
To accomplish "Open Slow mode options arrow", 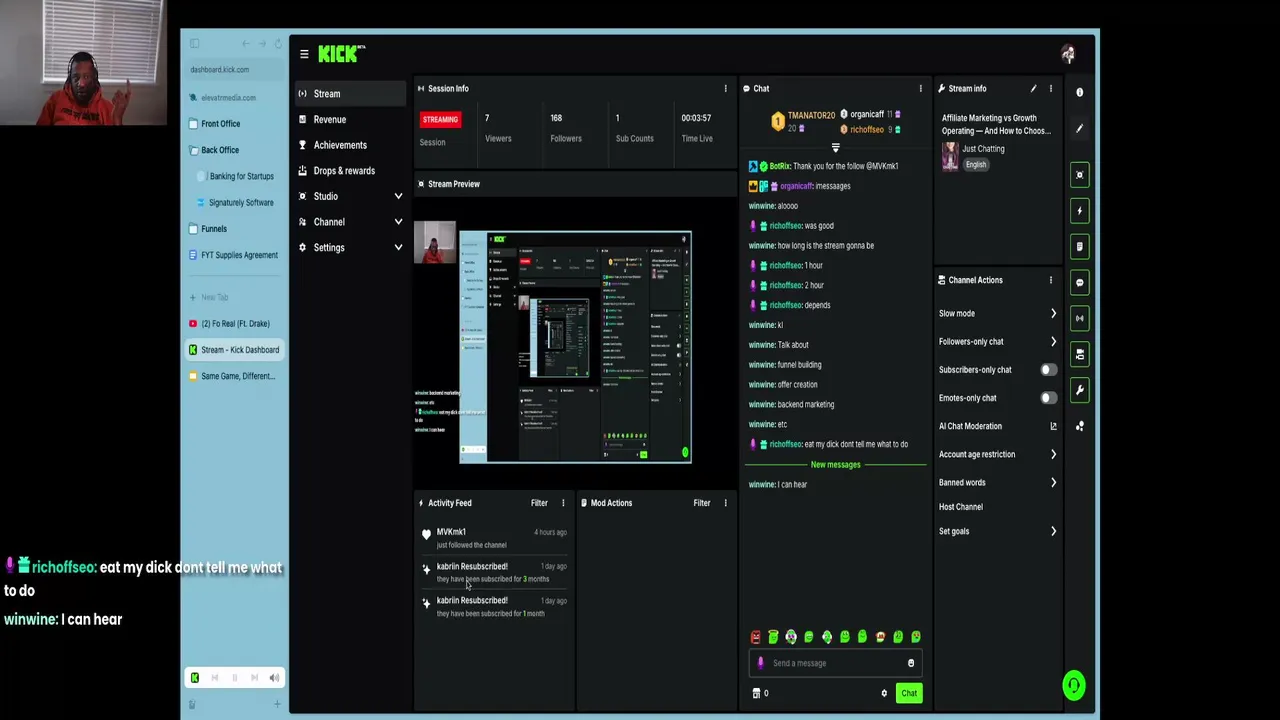I will click(x=1053, y=314).
